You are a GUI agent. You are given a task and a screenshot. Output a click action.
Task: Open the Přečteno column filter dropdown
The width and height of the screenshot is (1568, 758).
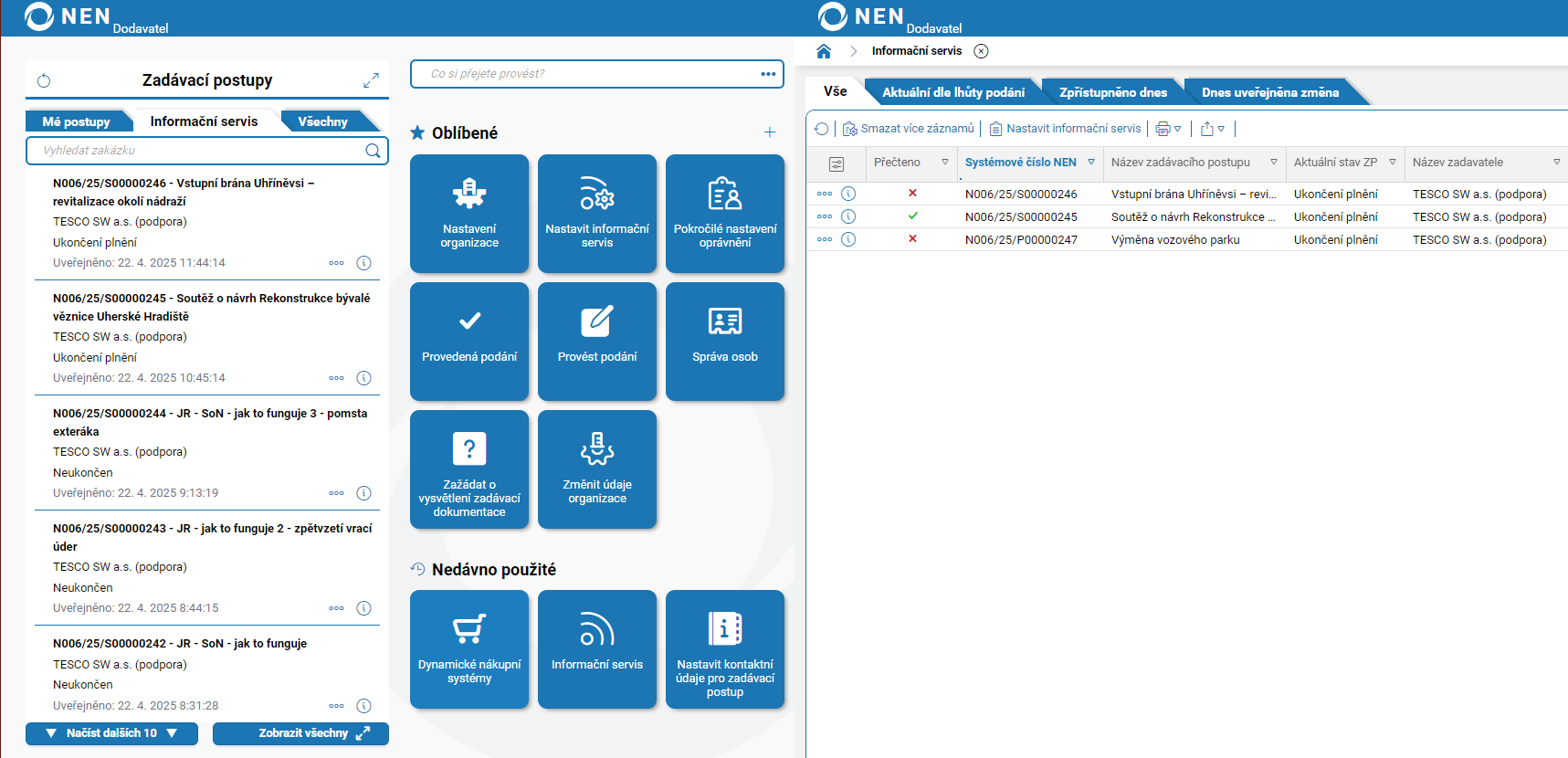click(x=945, y=163)
